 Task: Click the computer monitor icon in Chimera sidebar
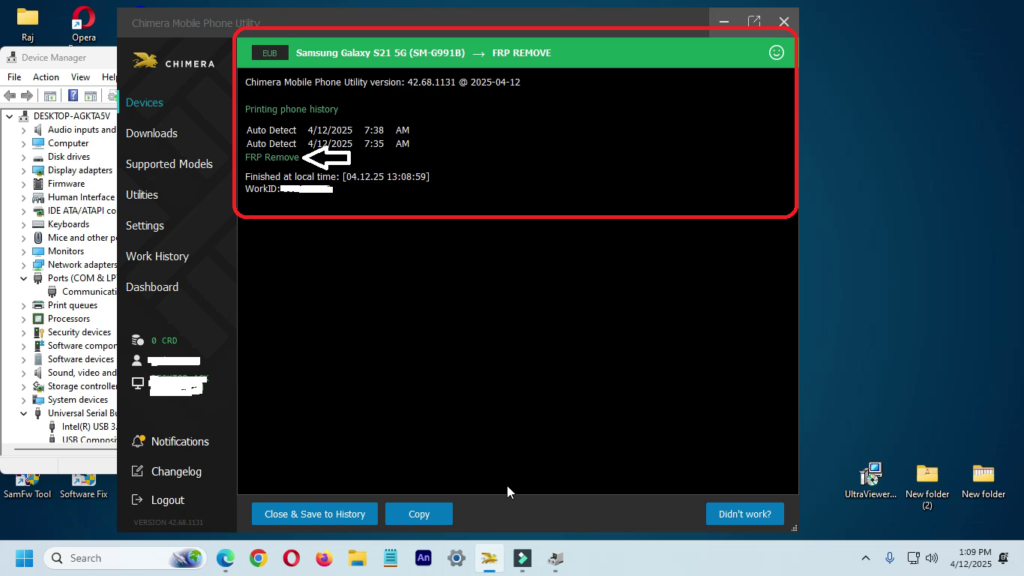(x=137, y=383)
